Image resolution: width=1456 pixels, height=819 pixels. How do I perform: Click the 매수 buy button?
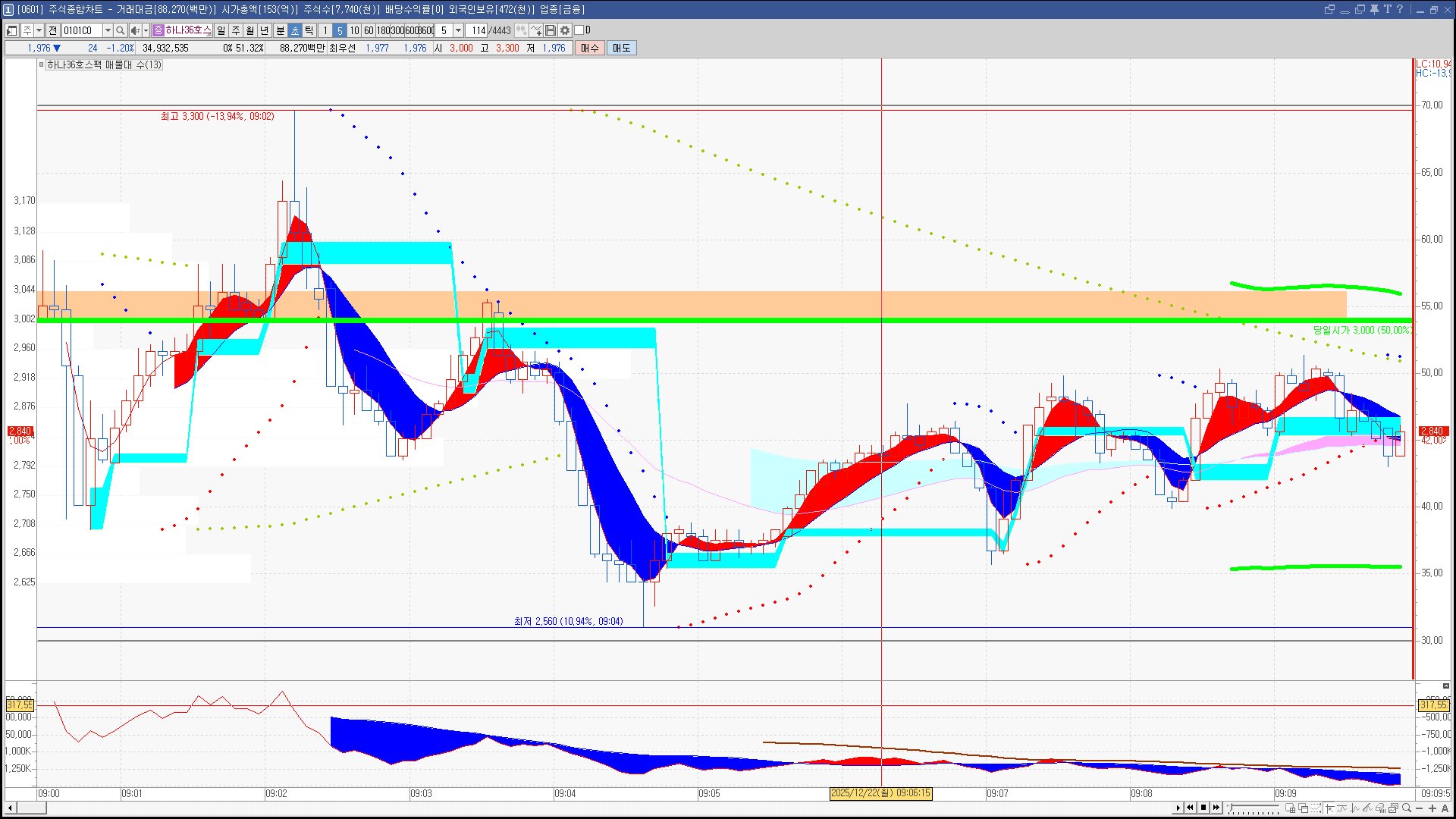pos(590,48)
